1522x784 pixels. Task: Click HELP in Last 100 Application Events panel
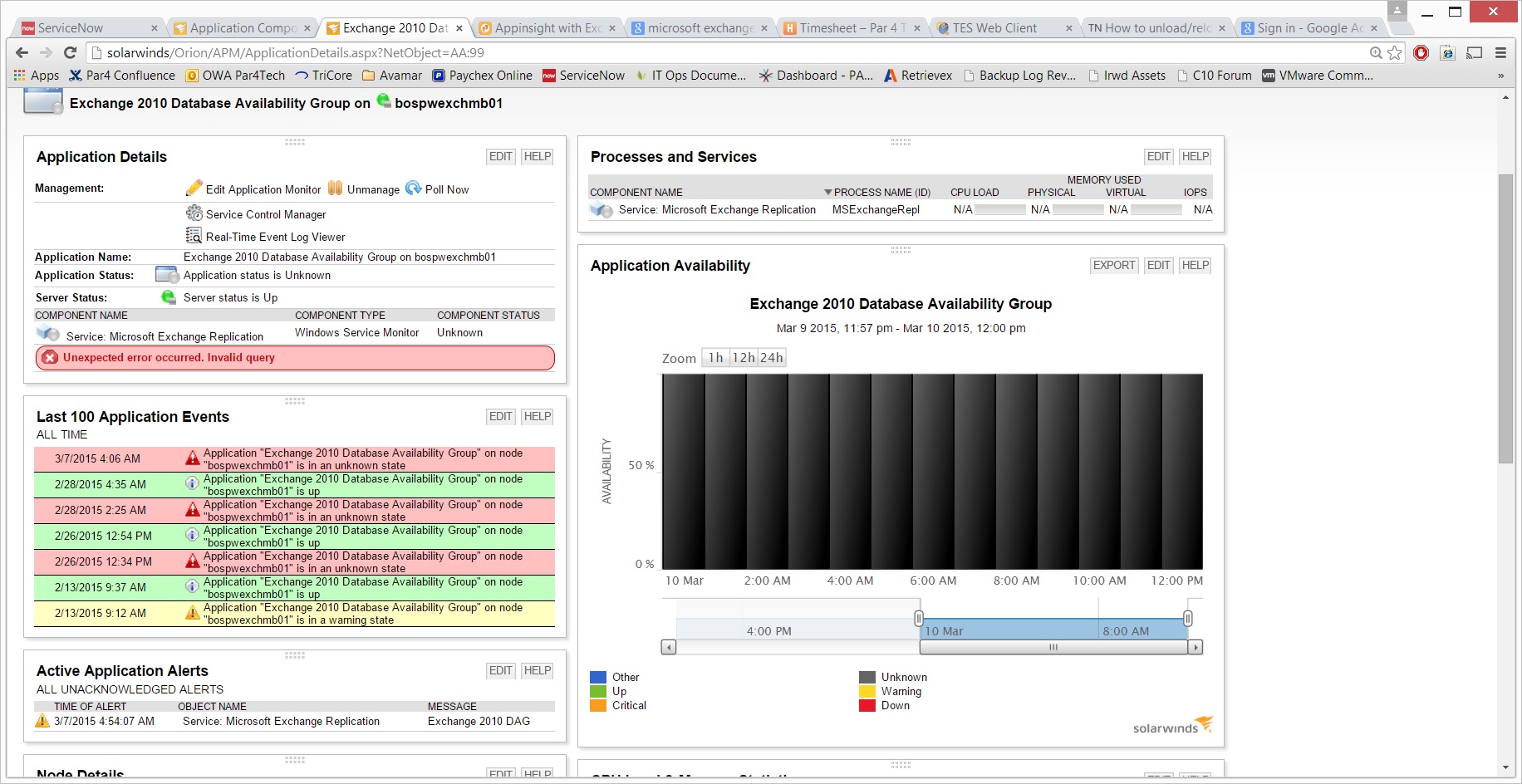coord(538,417)
